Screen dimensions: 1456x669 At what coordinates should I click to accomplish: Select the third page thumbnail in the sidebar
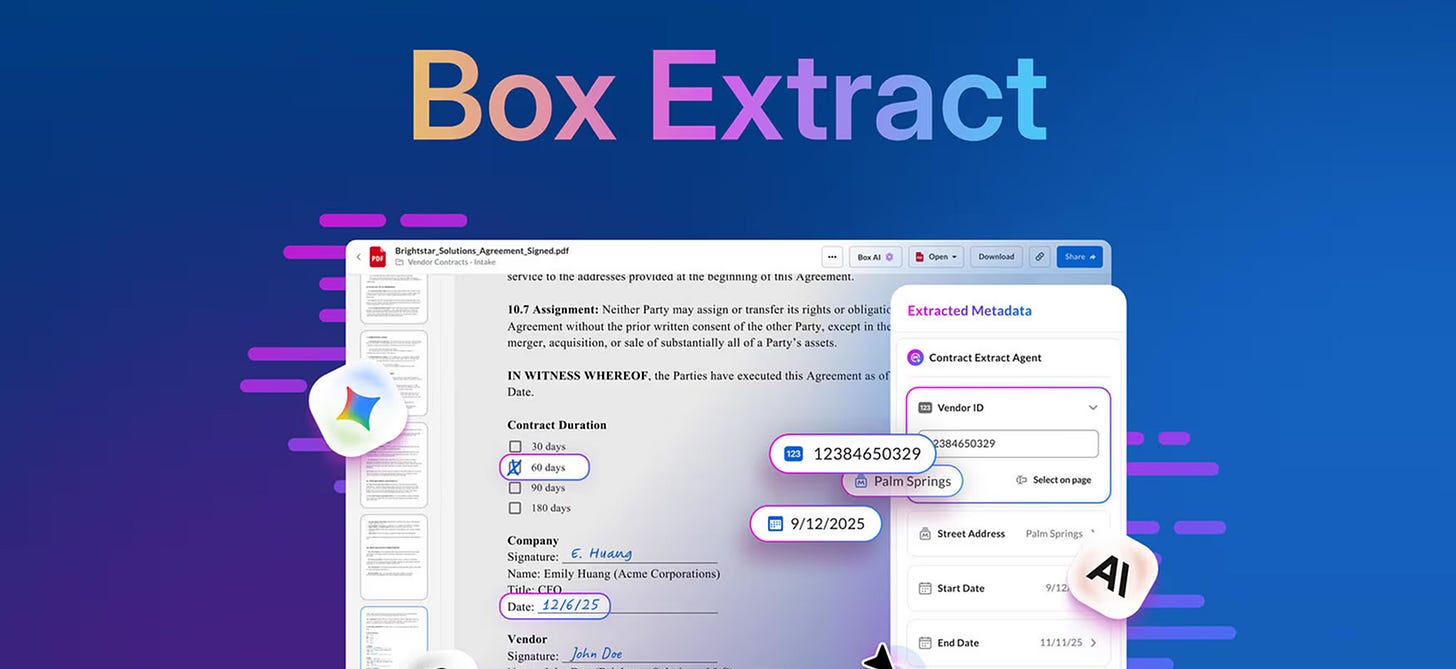(x=394, y=464)
